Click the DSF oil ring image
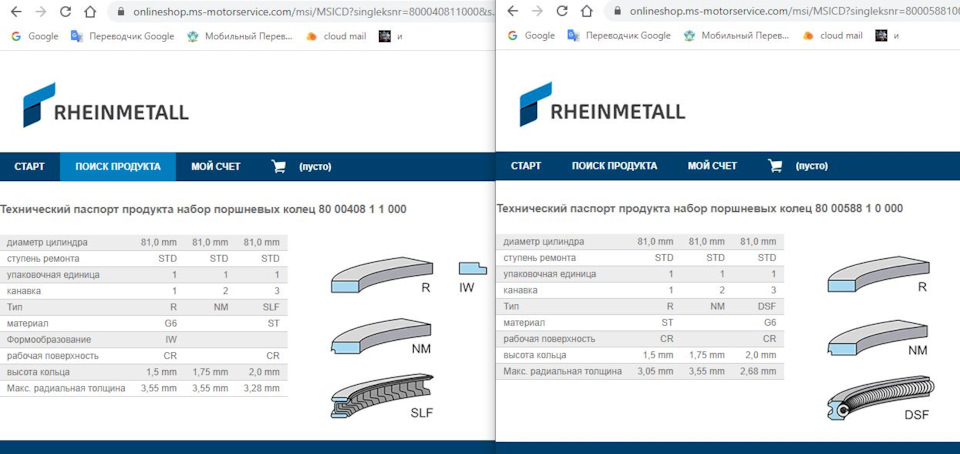The image size is (960, 454). [x=879, y=398]
